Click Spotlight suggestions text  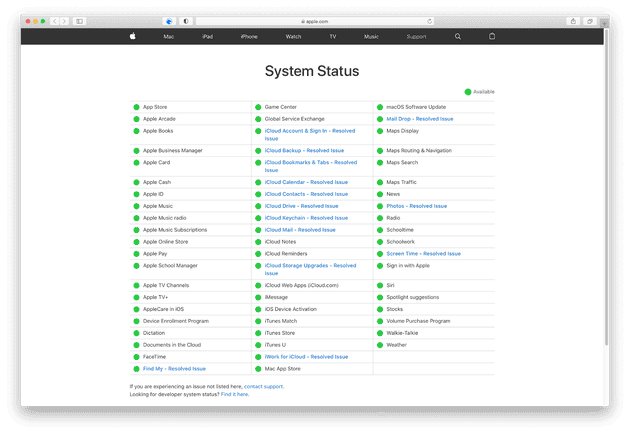412,297
